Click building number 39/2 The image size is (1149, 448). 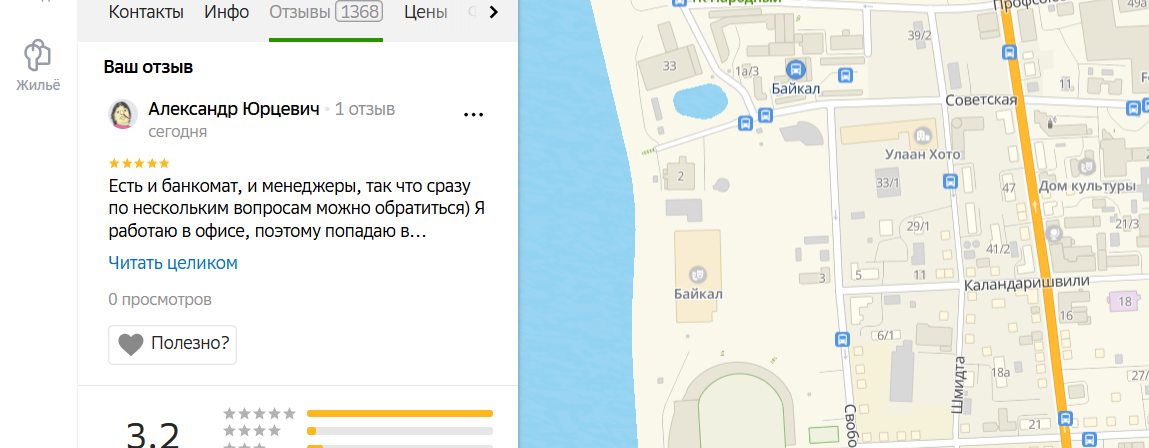919,35
